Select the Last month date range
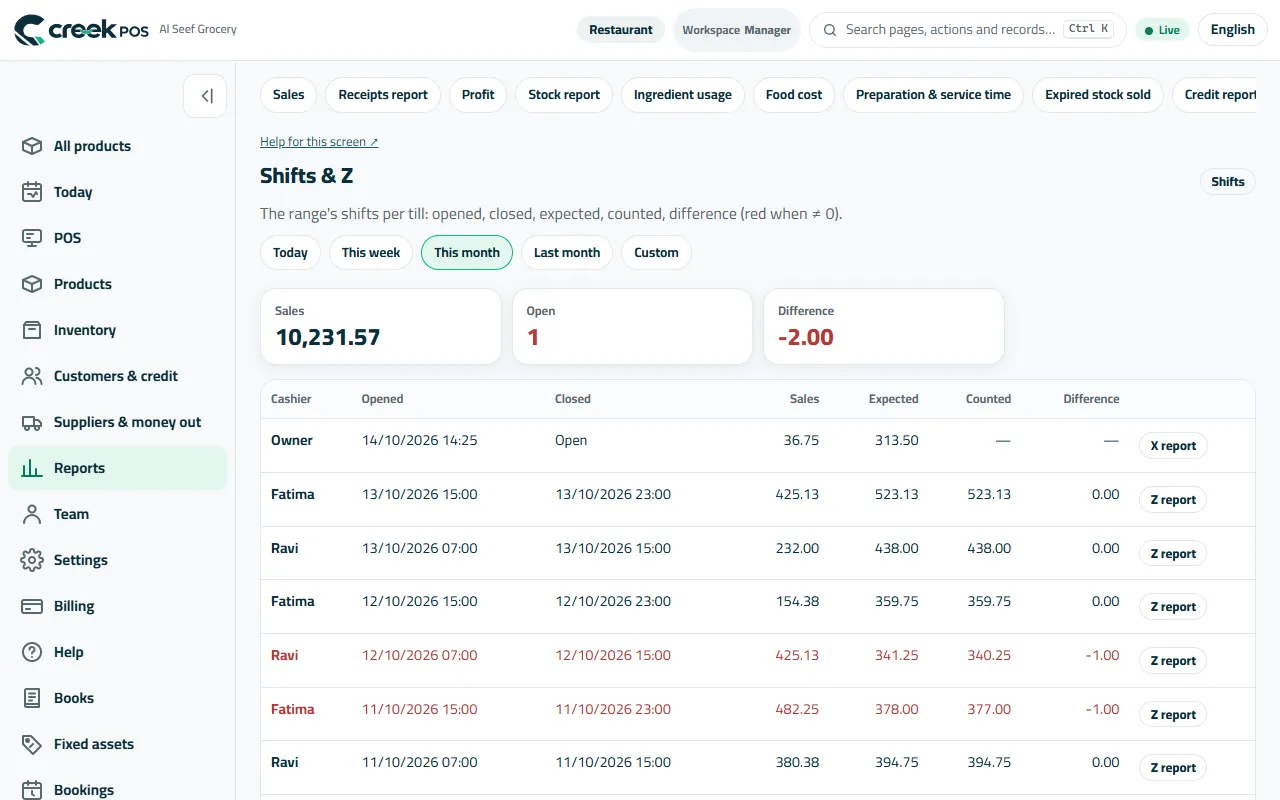Screen dimensions: 1280x800 click(x=567, y=253)
